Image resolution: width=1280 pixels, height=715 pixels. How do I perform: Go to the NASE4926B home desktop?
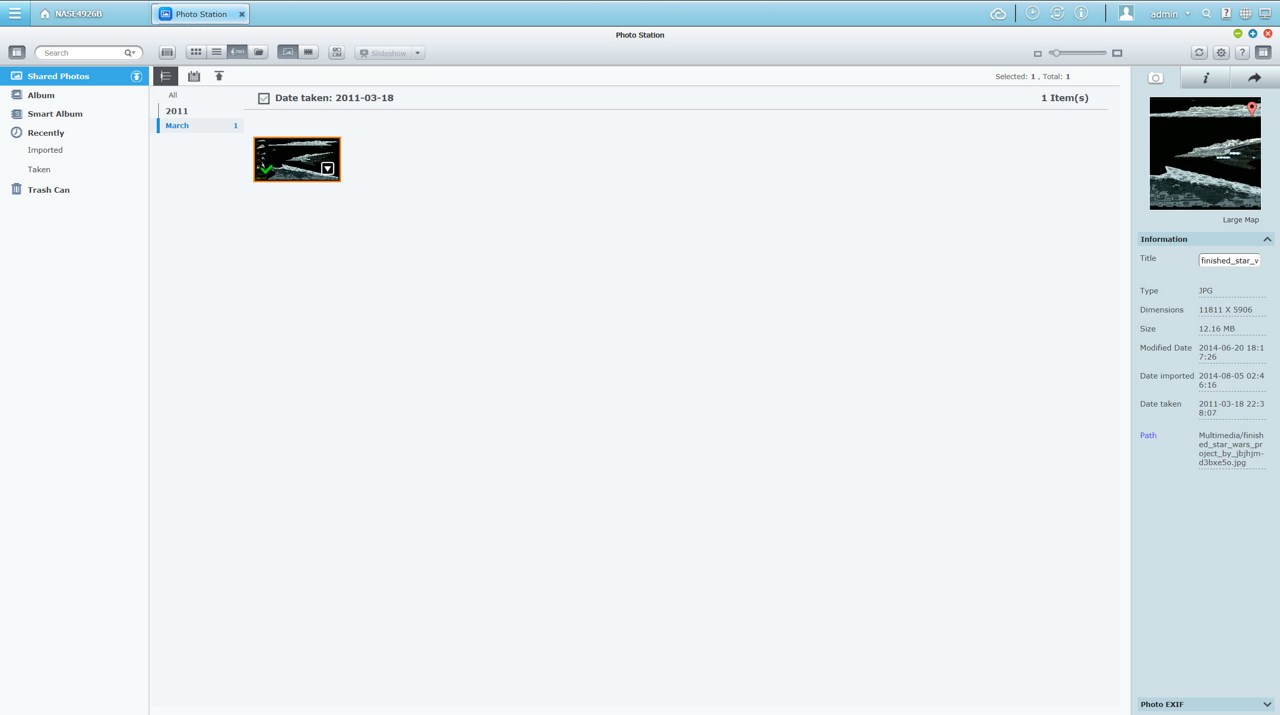coord(71,14)
